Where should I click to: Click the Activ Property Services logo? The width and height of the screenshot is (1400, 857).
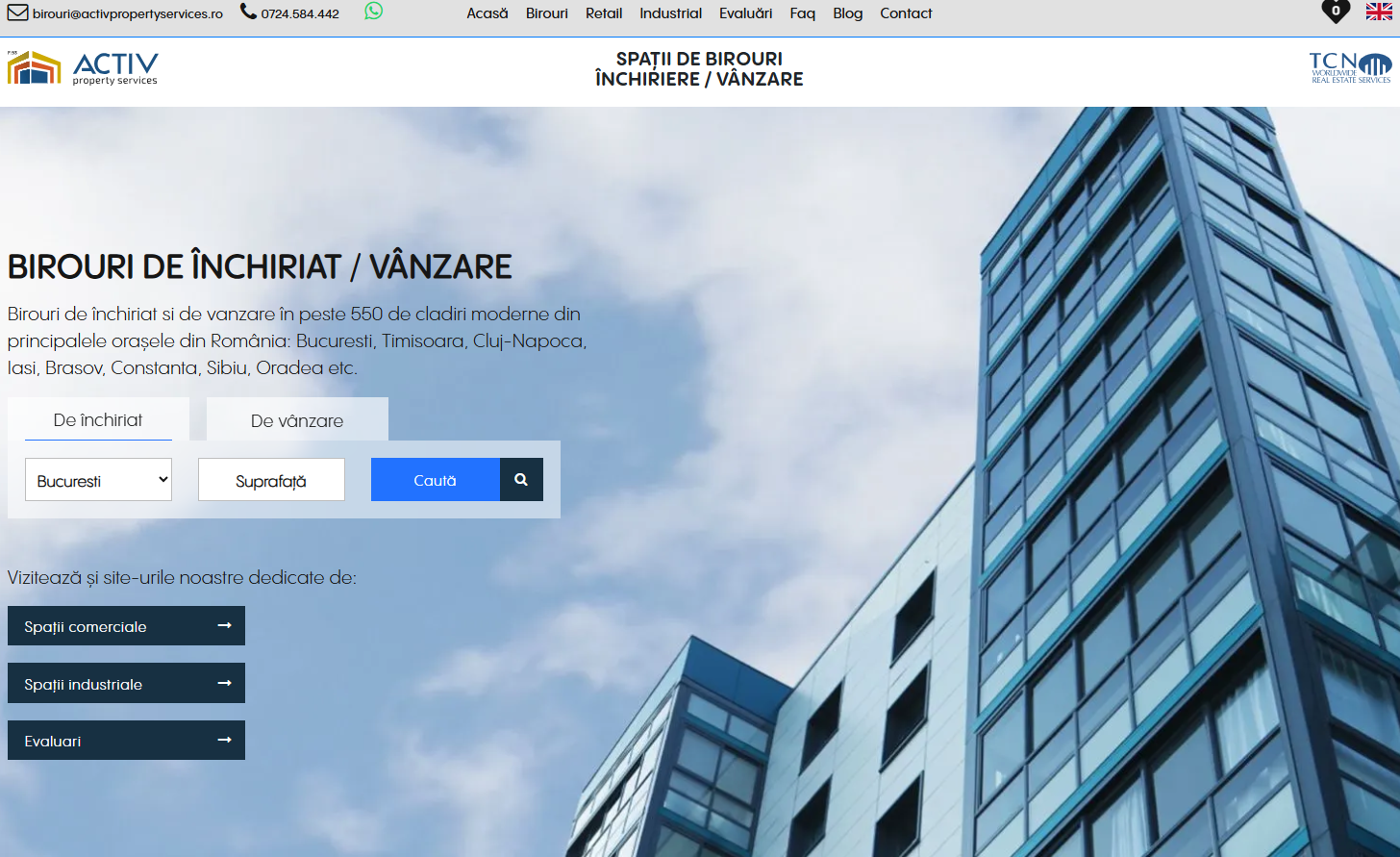[x=83, y=68]
